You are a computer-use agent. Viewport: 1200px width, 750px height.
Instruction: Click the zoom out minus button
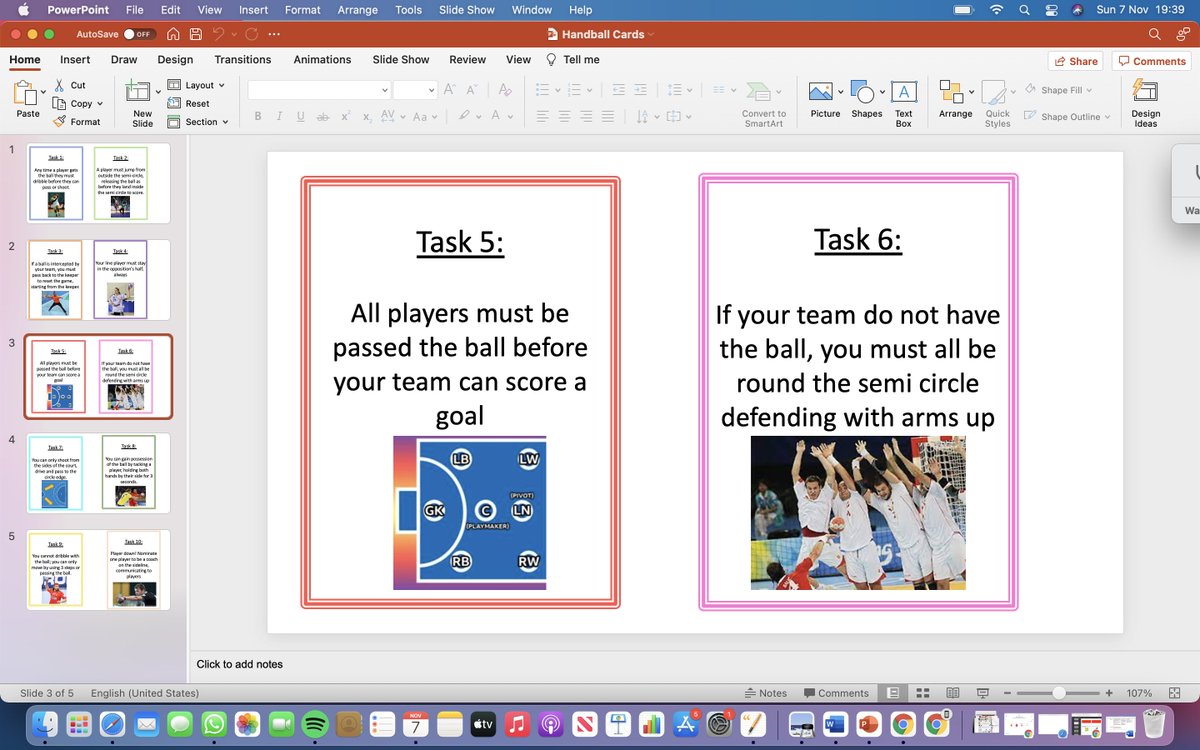pyautogui.click(x=1007, y=693)
